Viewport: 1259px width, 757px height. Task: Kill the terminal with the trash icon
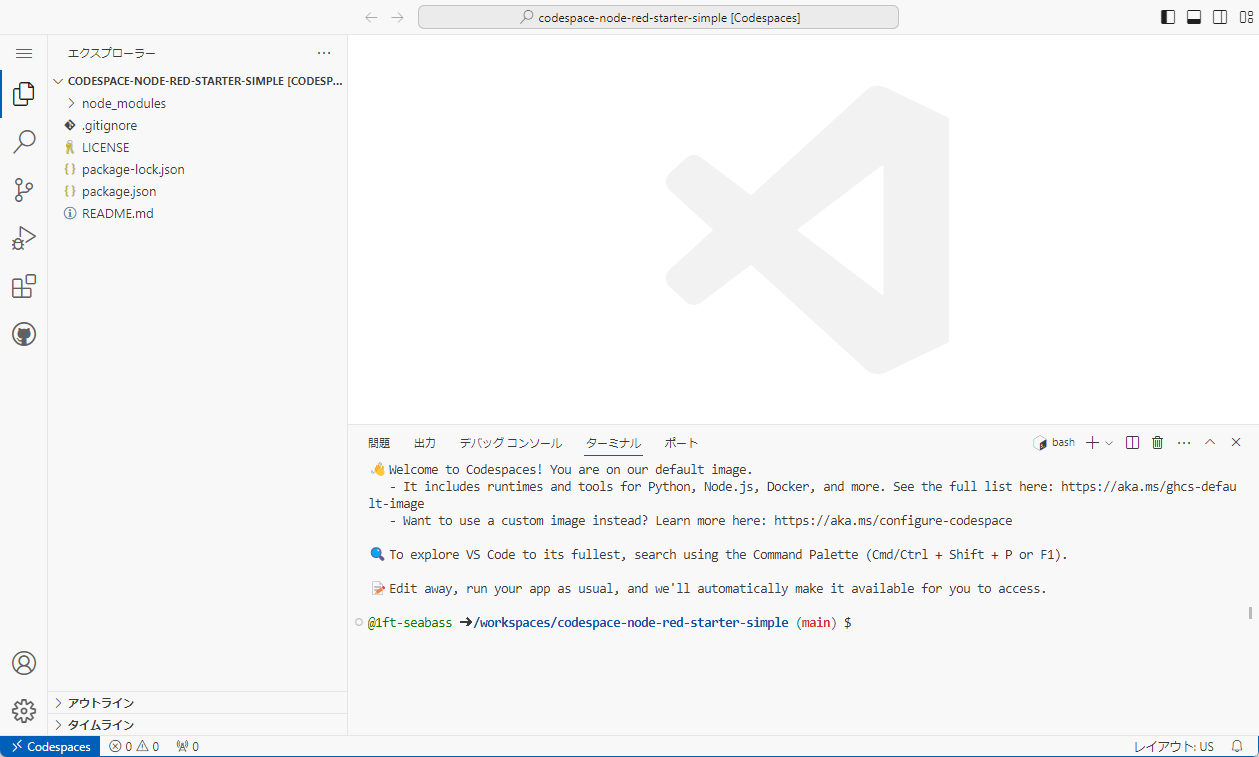pos(1157,441)
